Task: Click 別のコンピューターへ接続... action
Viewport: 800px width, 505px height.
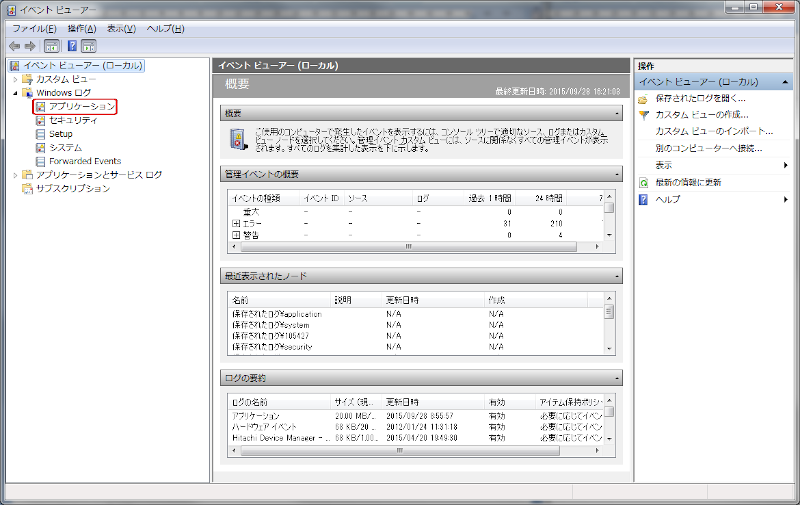Action: 709,148
